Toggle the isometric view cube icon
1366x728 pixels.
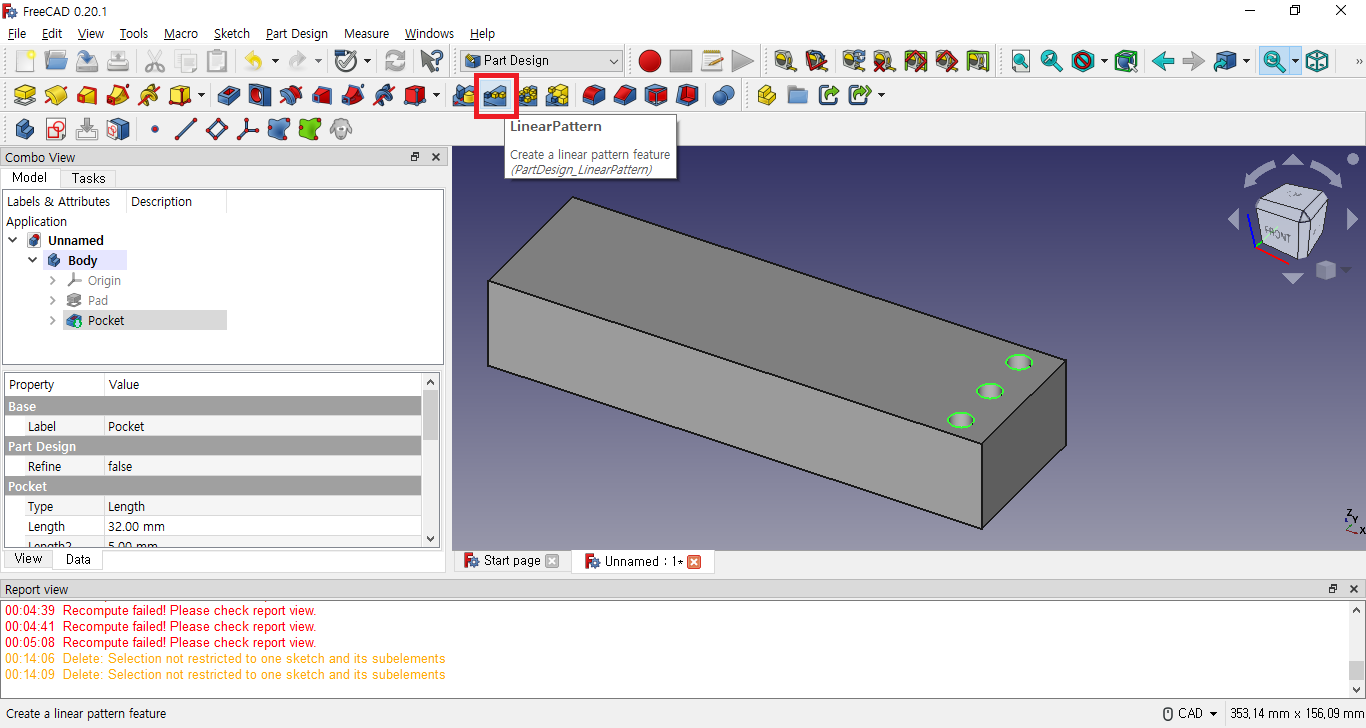pyautogui.click(x=1317, y=61)
